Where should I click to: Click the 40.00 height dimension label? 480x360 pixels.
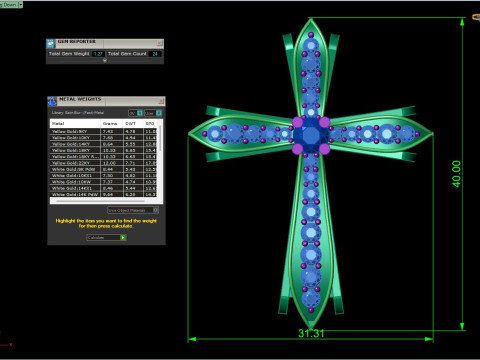click(456, 174)
